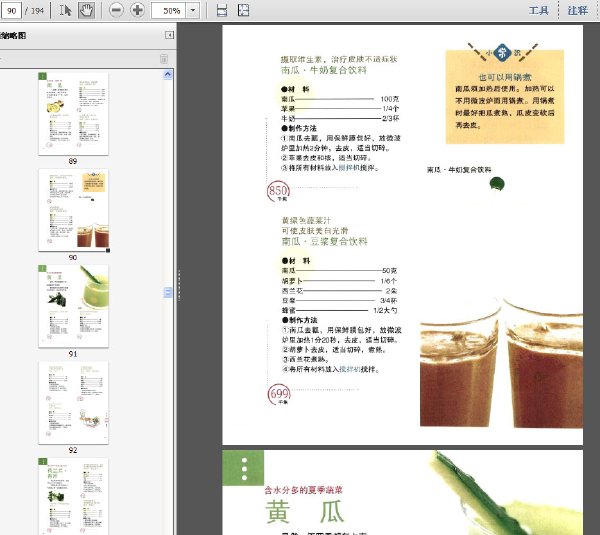The height and width of the screenshot is (535, 600).
Task: Click the ingredient row 蜂蜜 1/2大勺
Action: 339,310
